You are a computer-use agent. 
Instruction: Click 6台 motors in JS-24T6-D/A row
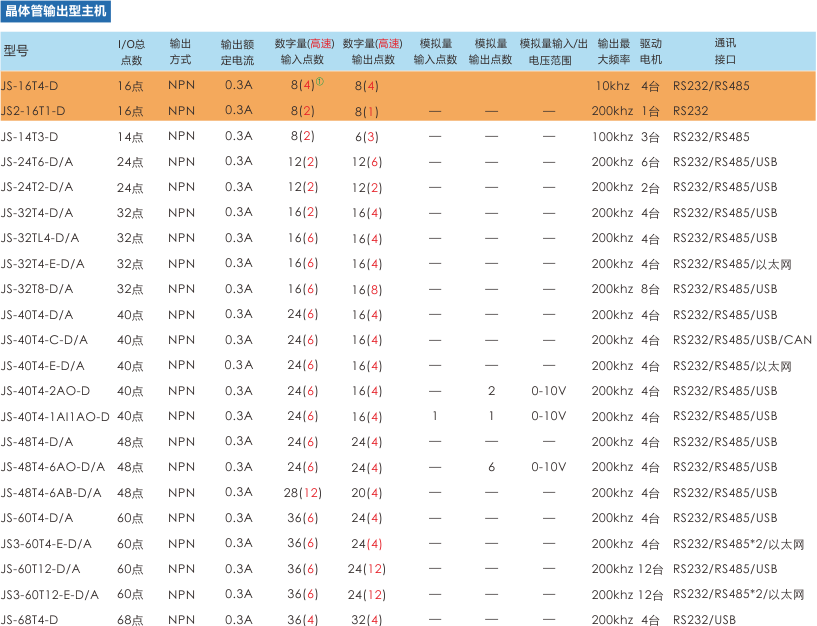(650, 162)
